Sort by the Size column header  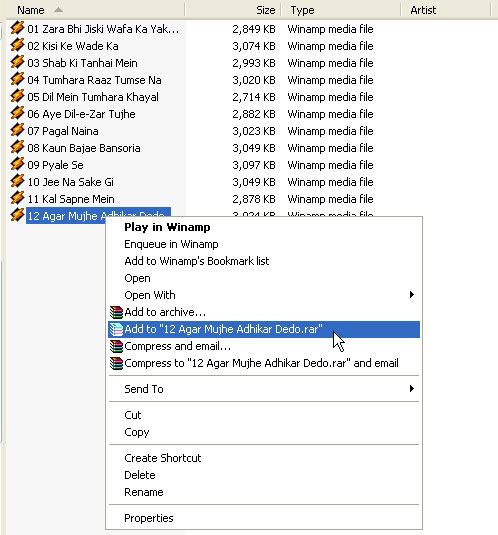(233, 10)
